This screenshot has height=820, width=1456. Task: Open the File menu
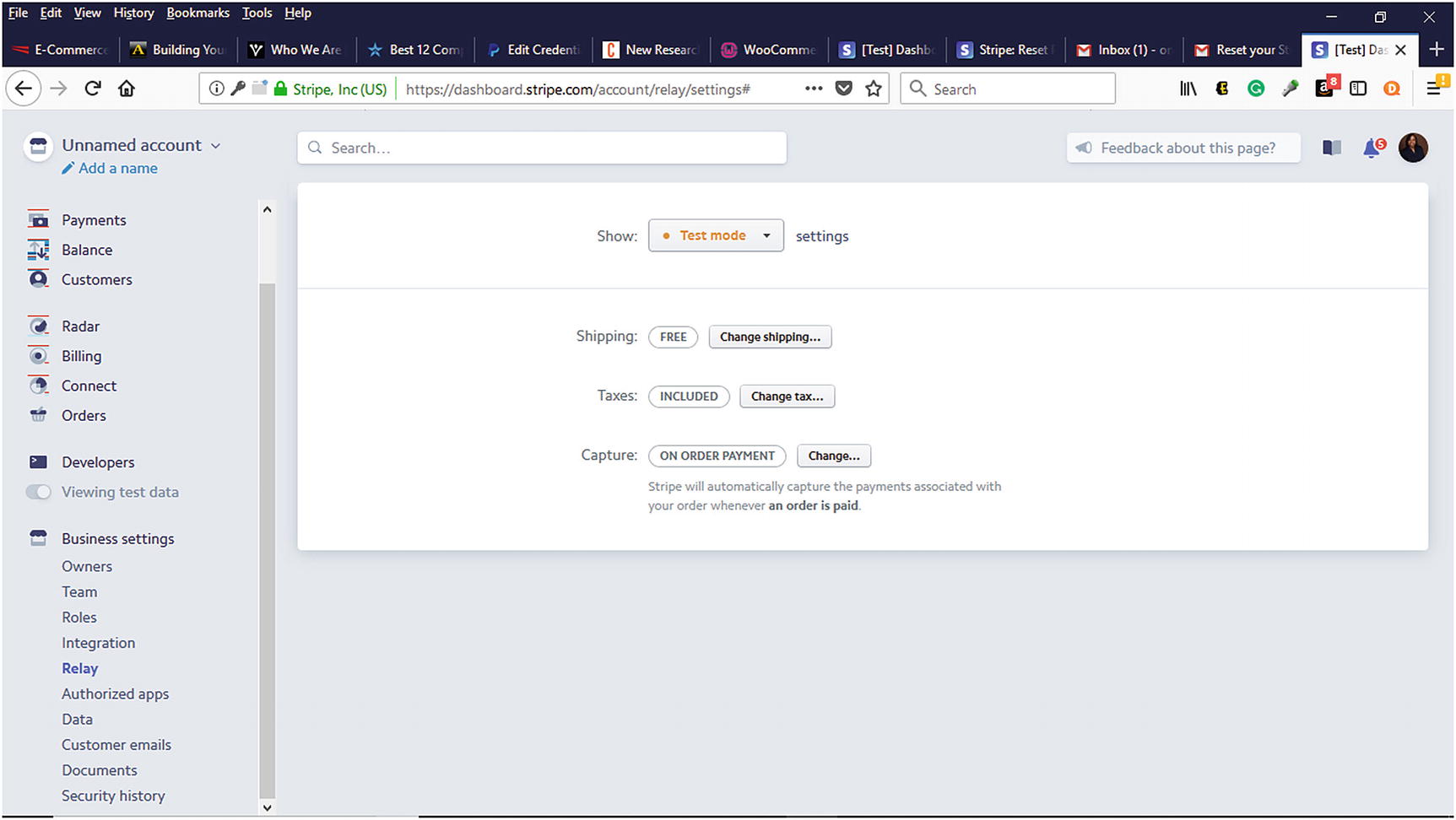point(18,13)
